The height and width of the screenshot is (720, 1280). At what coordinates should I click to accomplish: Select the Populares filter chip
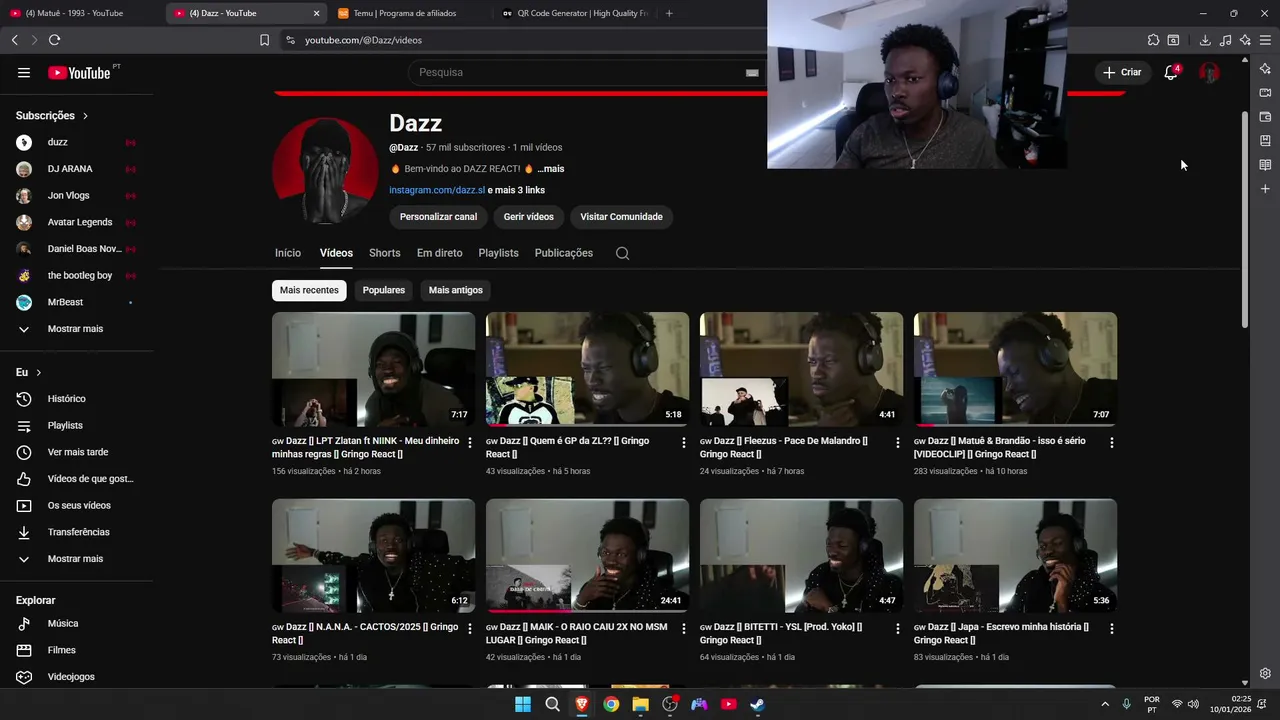coord(384,290)
